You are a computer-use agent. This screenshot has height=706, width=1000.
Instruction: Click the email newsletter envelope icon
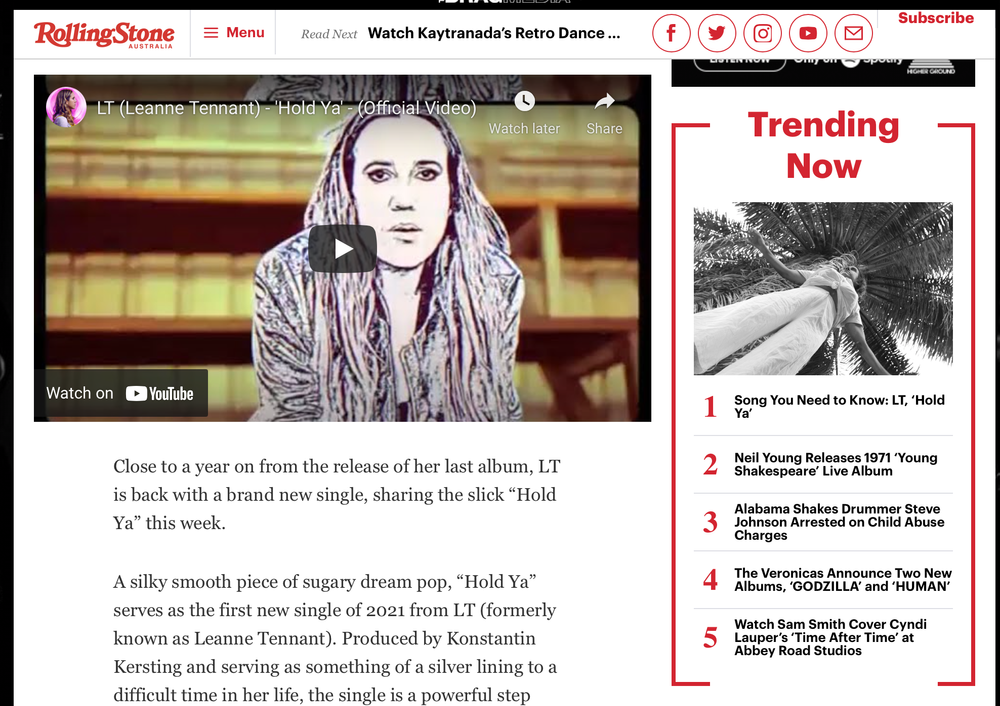[854, 33]
